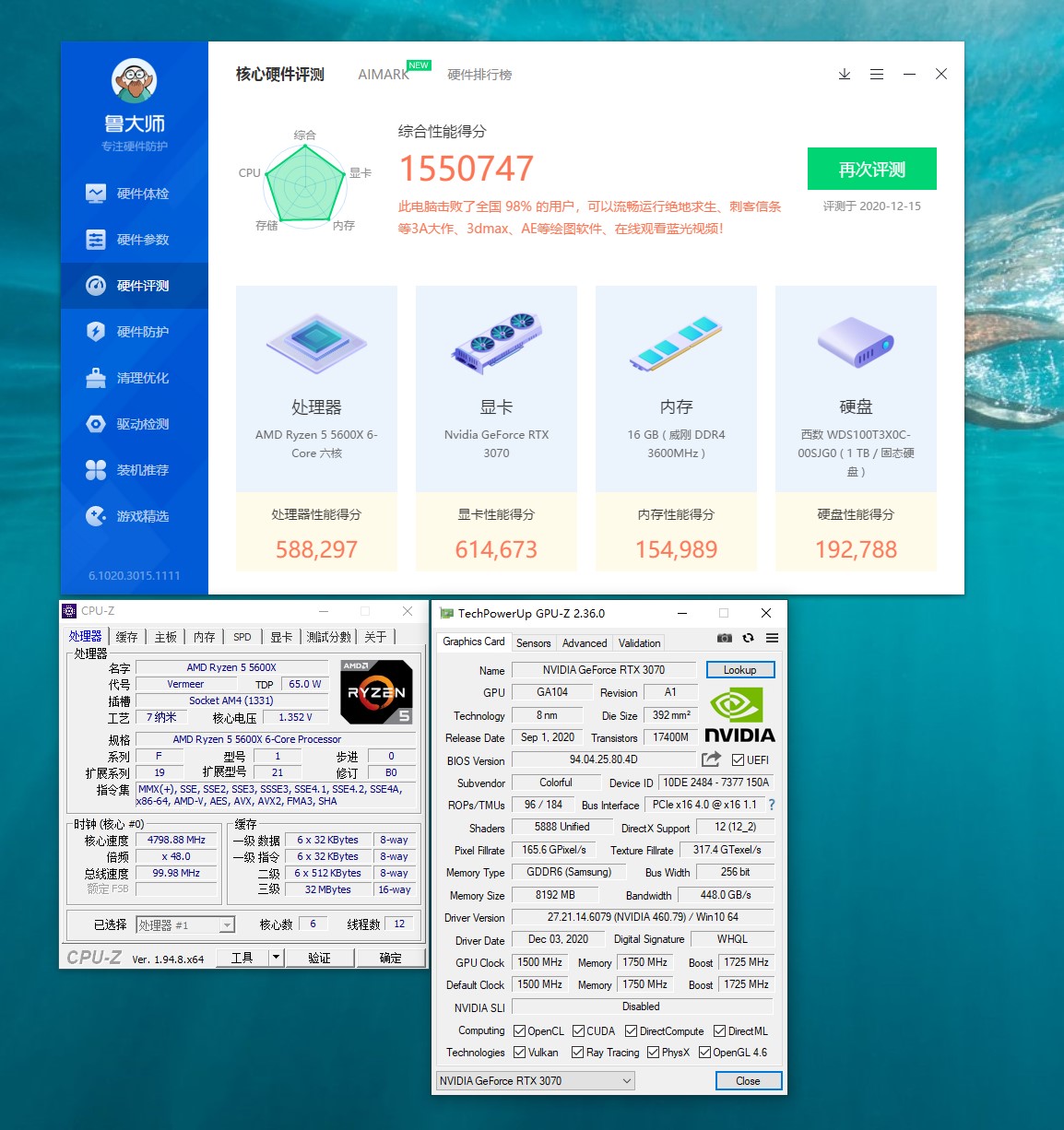The width and height of the screenshot is (1064, 1130).
Task: Click the download arrow icon in Ludashi title bar
Action: (x=845, y=74)
